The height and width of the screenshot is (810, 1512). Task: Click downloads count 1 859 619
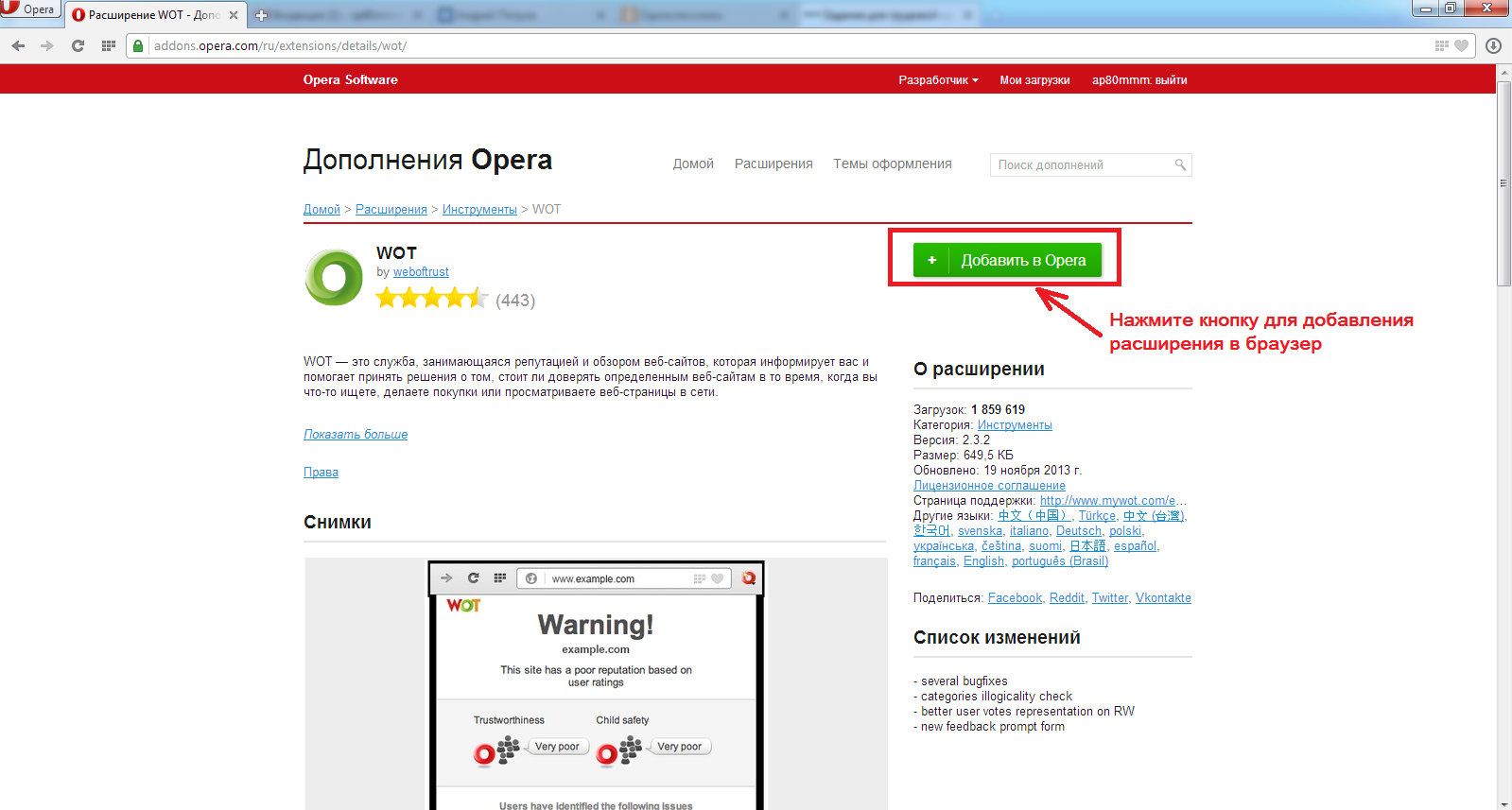[998, 410]
